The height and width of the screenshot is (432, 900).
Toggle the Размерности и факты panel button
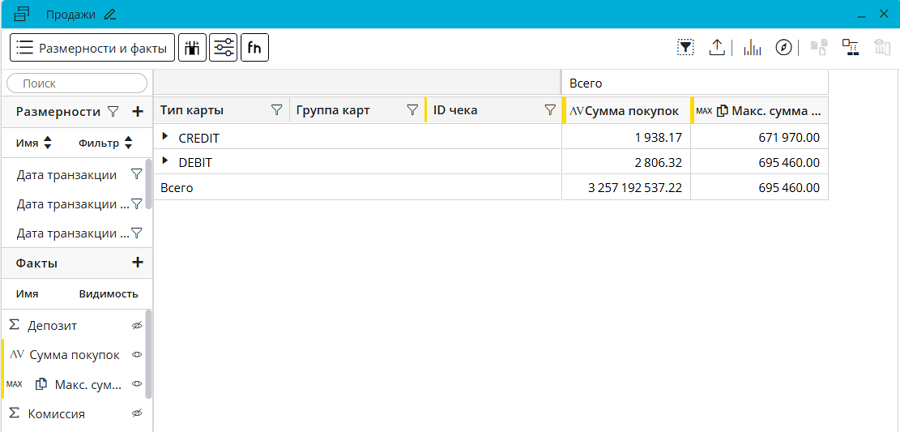click(92, 47)
